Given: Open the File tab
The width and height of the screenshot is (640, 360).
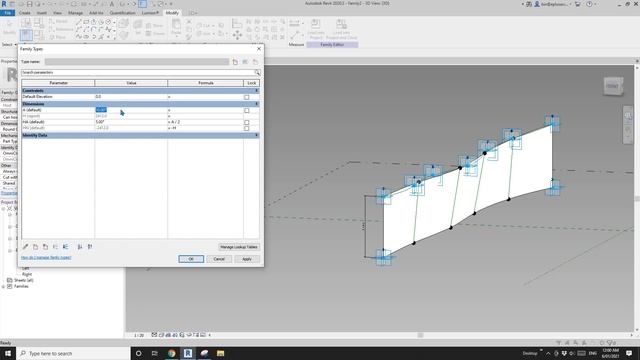Looking at the screenshot, I should (8, 13).
